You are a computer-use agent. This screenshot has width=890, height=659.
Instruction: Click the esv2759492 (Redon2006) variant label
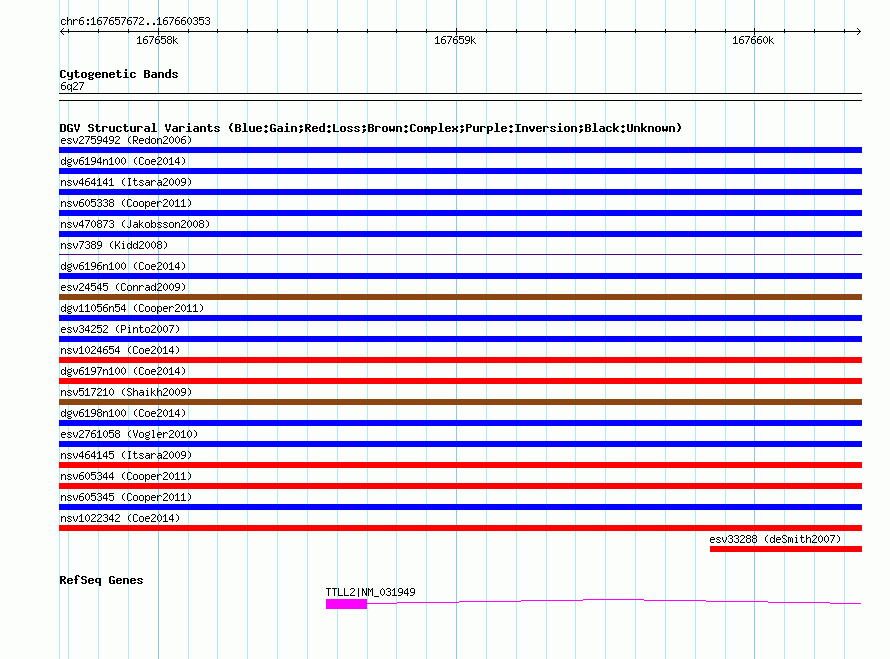tap(126, 140)
